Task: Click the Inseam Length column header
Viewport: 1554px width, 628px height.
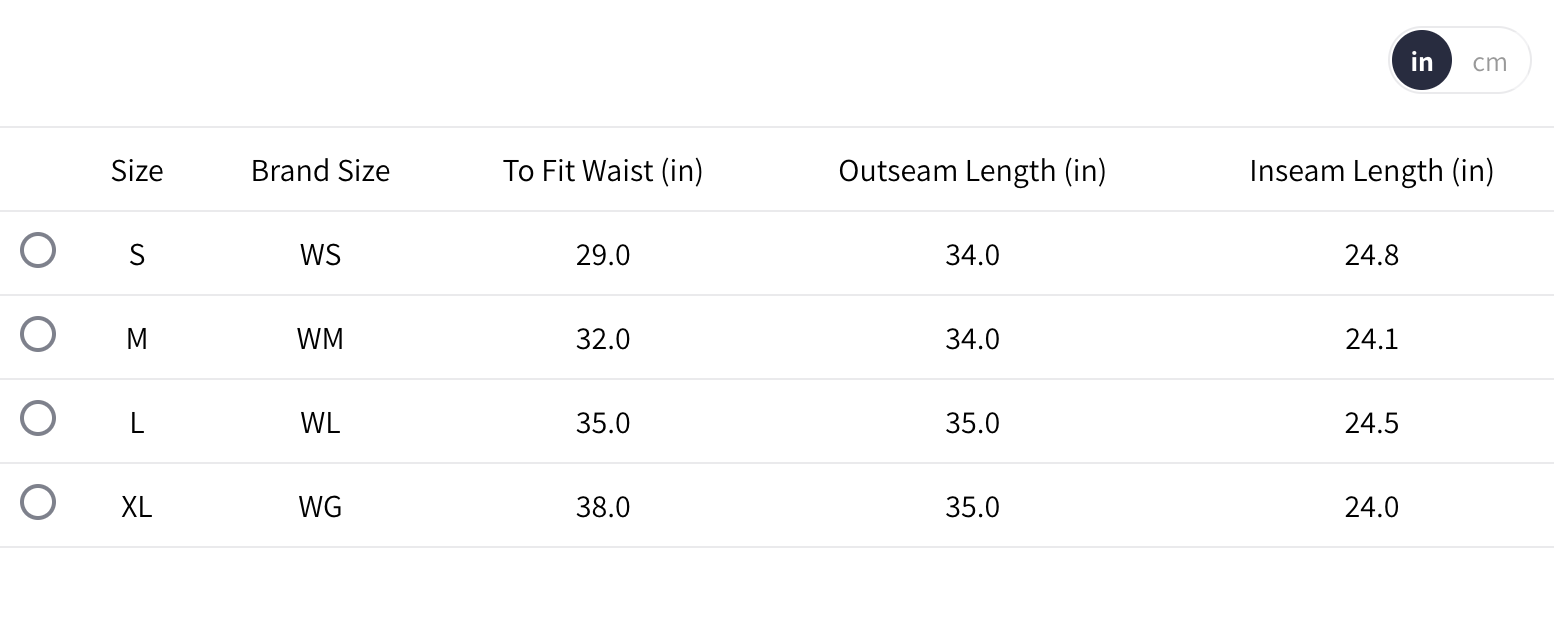Action: [x=1371, y=171]
